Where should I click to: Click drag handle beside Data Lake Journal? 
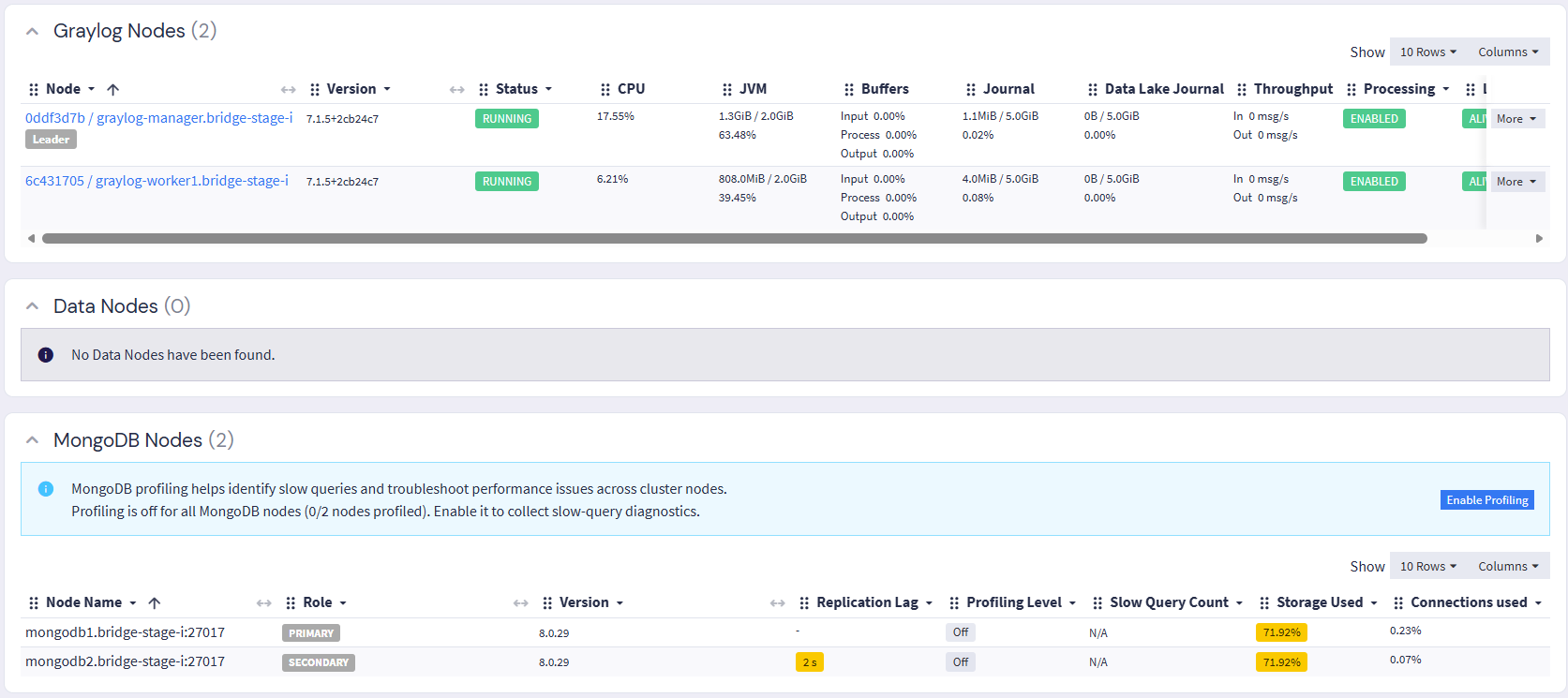coord(1093,90)
